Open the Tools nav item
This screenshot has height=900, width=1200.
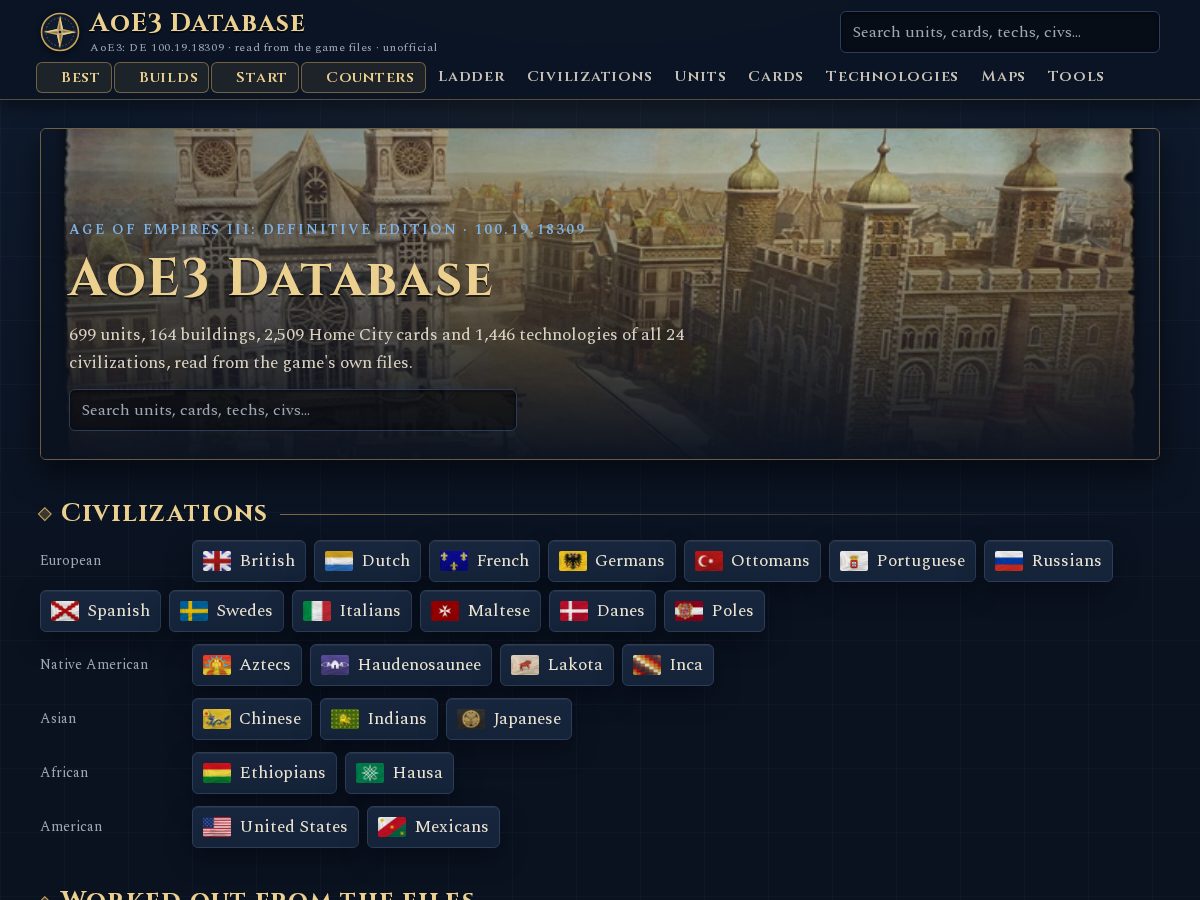pos(1075,76)
